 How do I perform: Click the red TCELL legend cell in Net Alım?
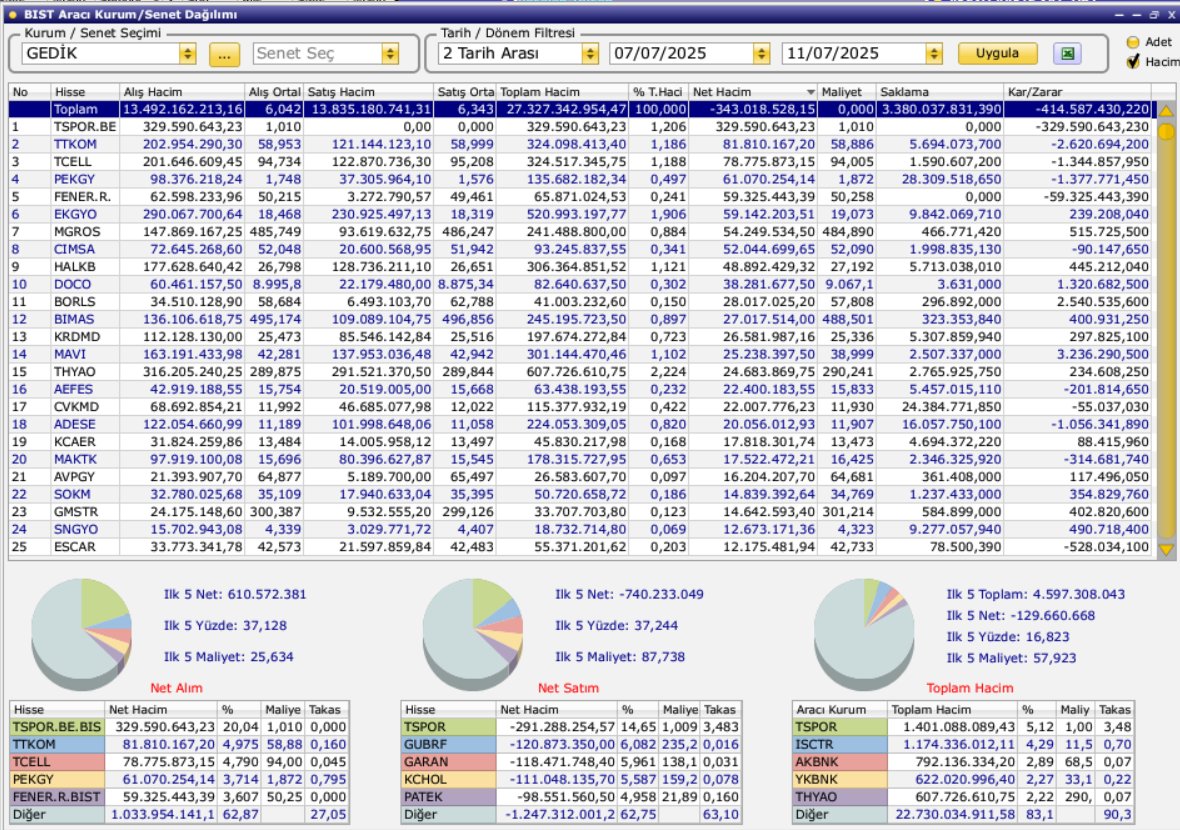57,762
